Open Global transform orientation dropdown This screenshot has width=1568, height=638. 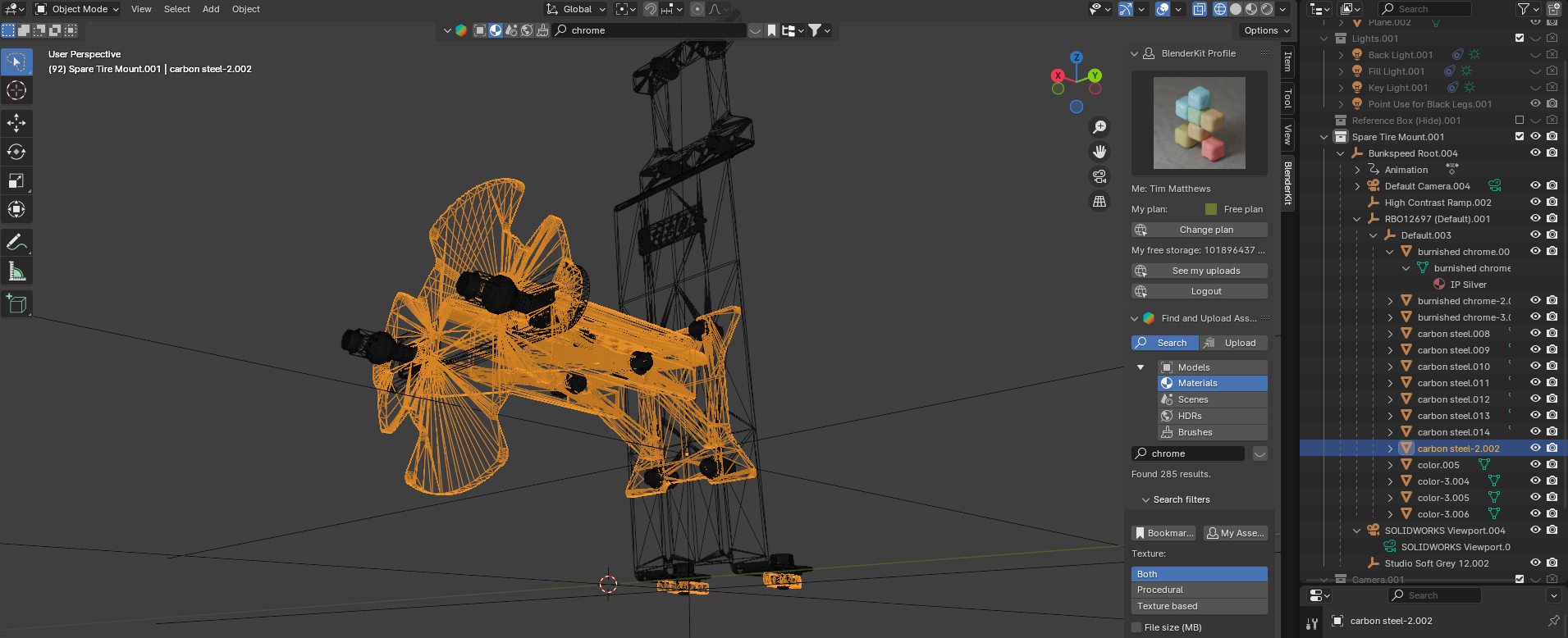pos(576,9)
